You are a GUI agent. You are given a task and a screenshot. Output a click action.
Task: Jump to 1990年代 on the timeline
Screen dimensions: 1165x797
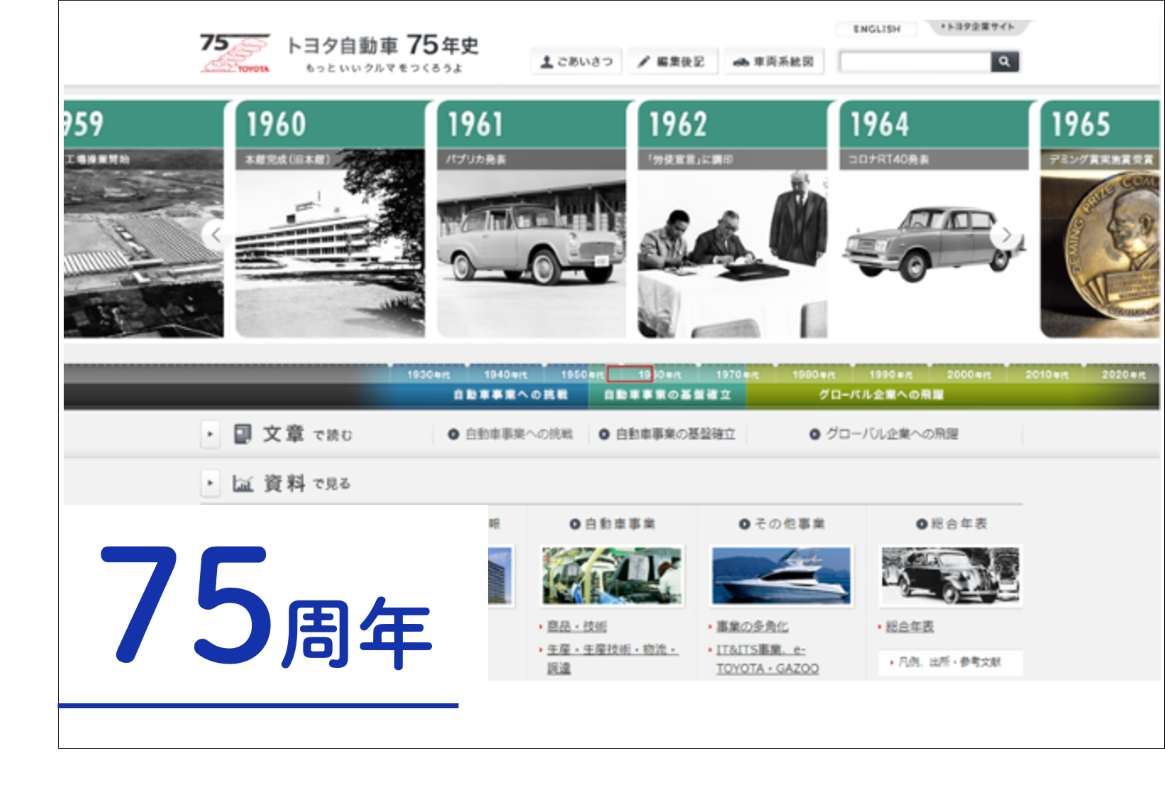pos(891,374)
